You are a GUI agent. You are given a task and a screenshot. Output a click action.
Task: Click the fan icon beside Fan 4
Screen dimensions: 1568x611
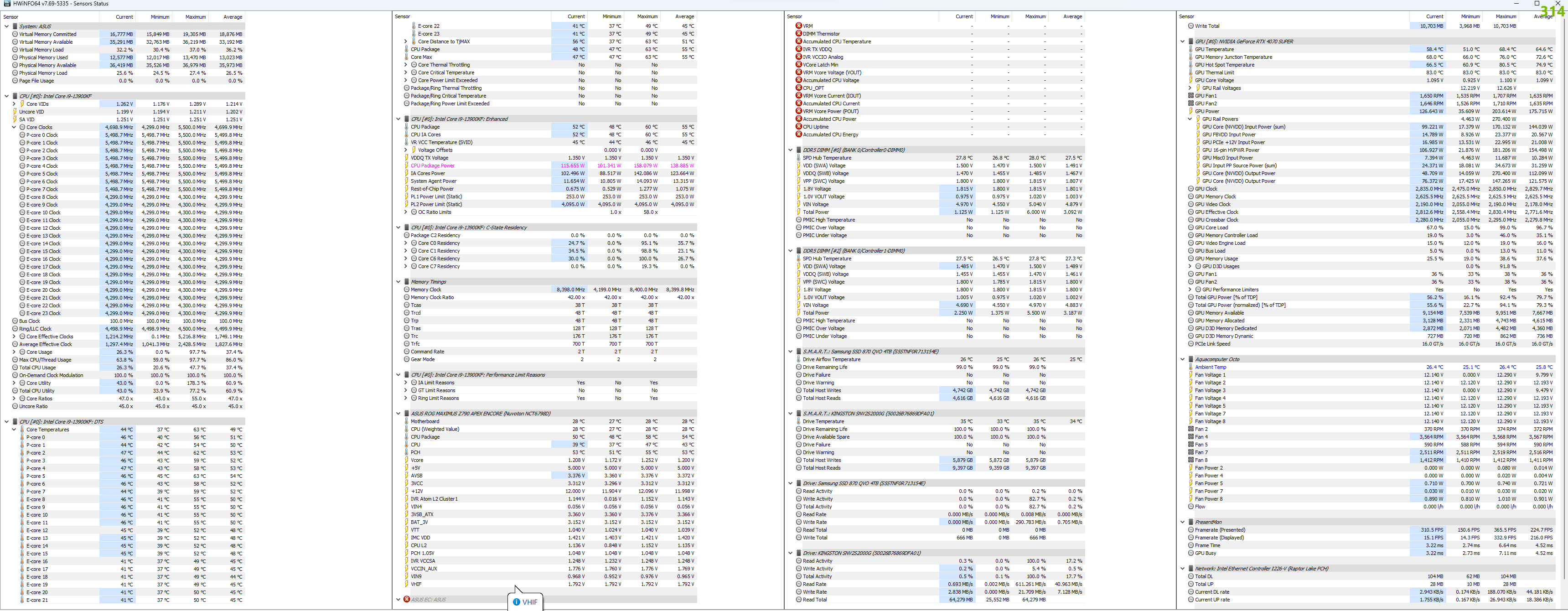[1190, 437]
